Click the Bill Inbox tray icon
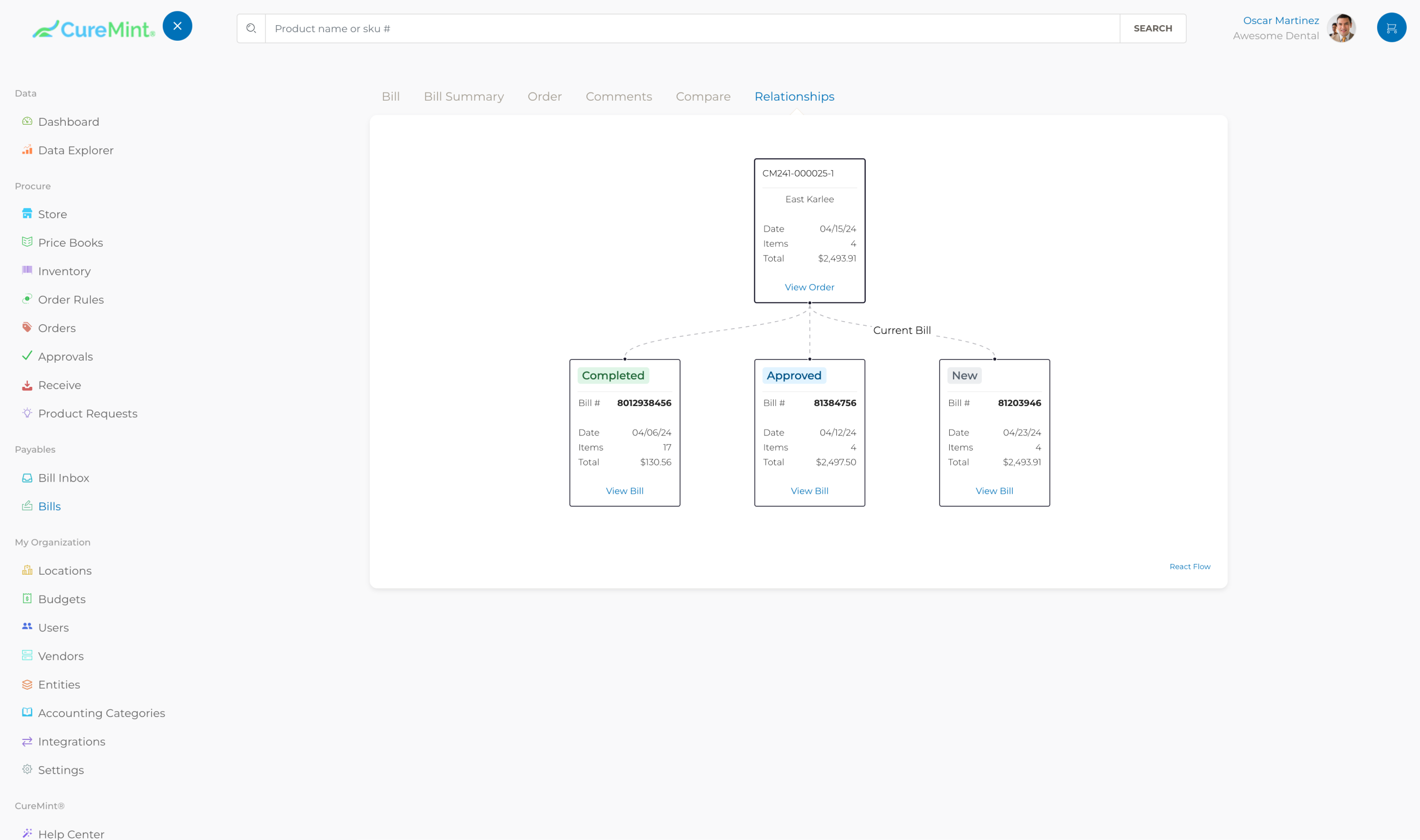The height and width of the screenshot is (840, 1420). 27,478
